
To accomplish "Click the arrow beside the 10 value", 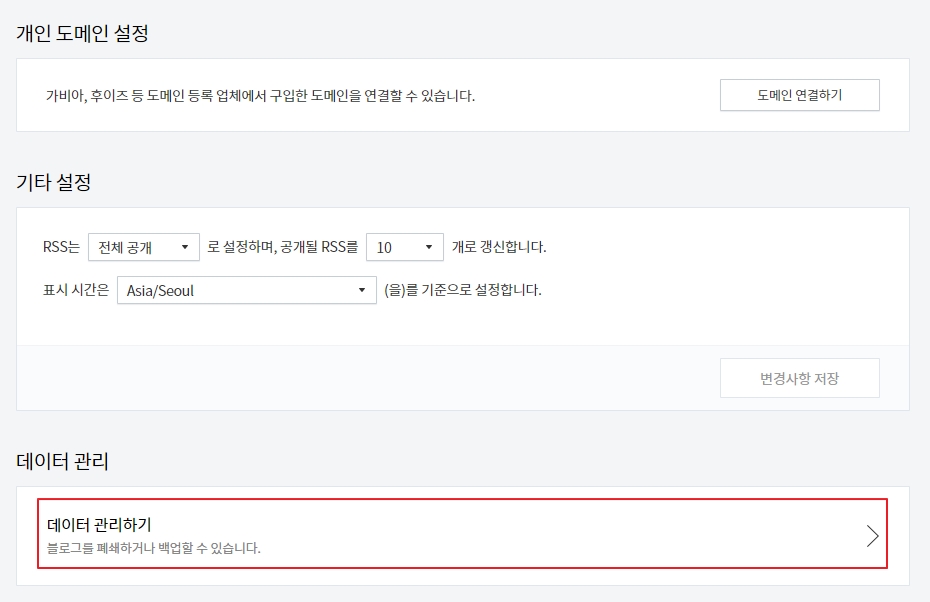I will click(429, 247).
